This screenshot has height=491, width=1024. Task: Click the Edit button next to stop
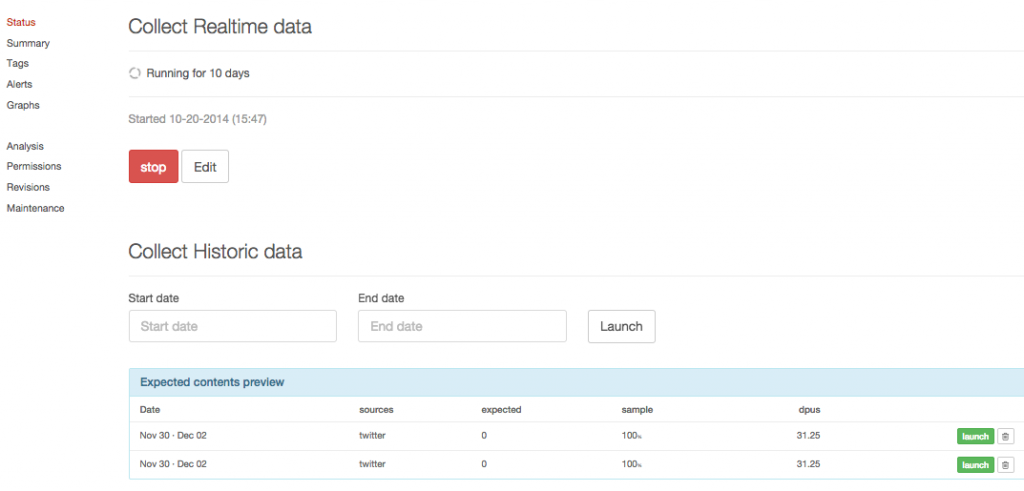[205, 167]
